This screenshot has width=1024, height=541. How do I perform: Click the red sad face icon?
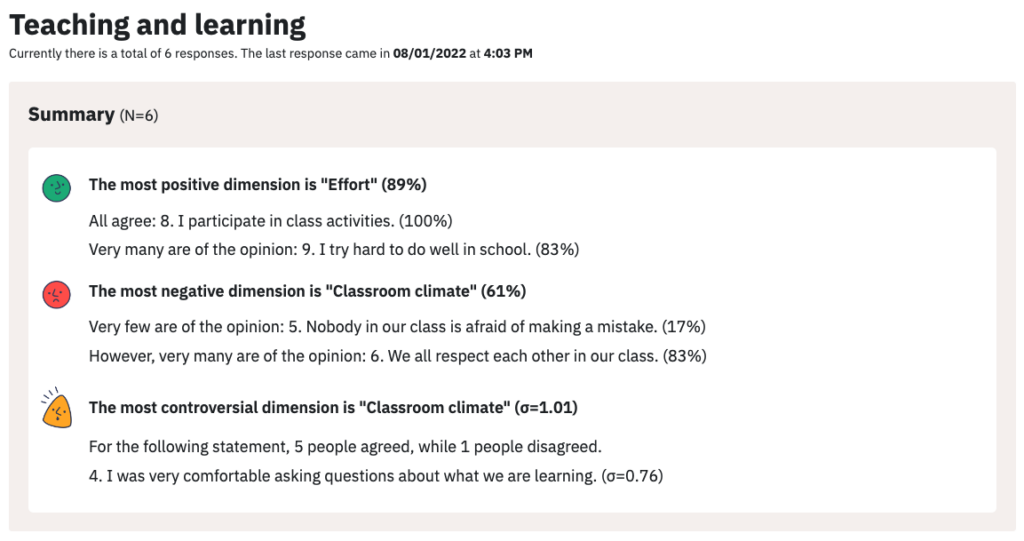(57, 295)
